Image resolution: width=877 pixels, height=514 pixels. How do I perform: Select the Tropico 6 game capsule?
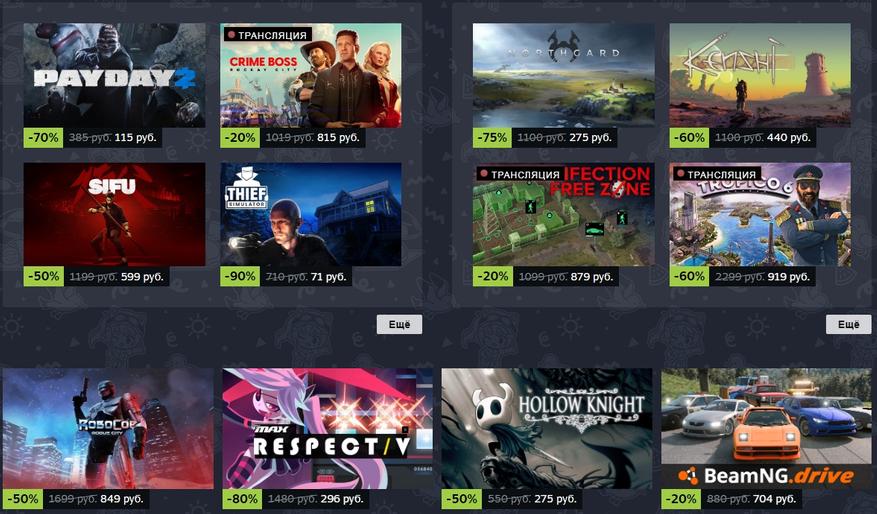coord(760,214)
